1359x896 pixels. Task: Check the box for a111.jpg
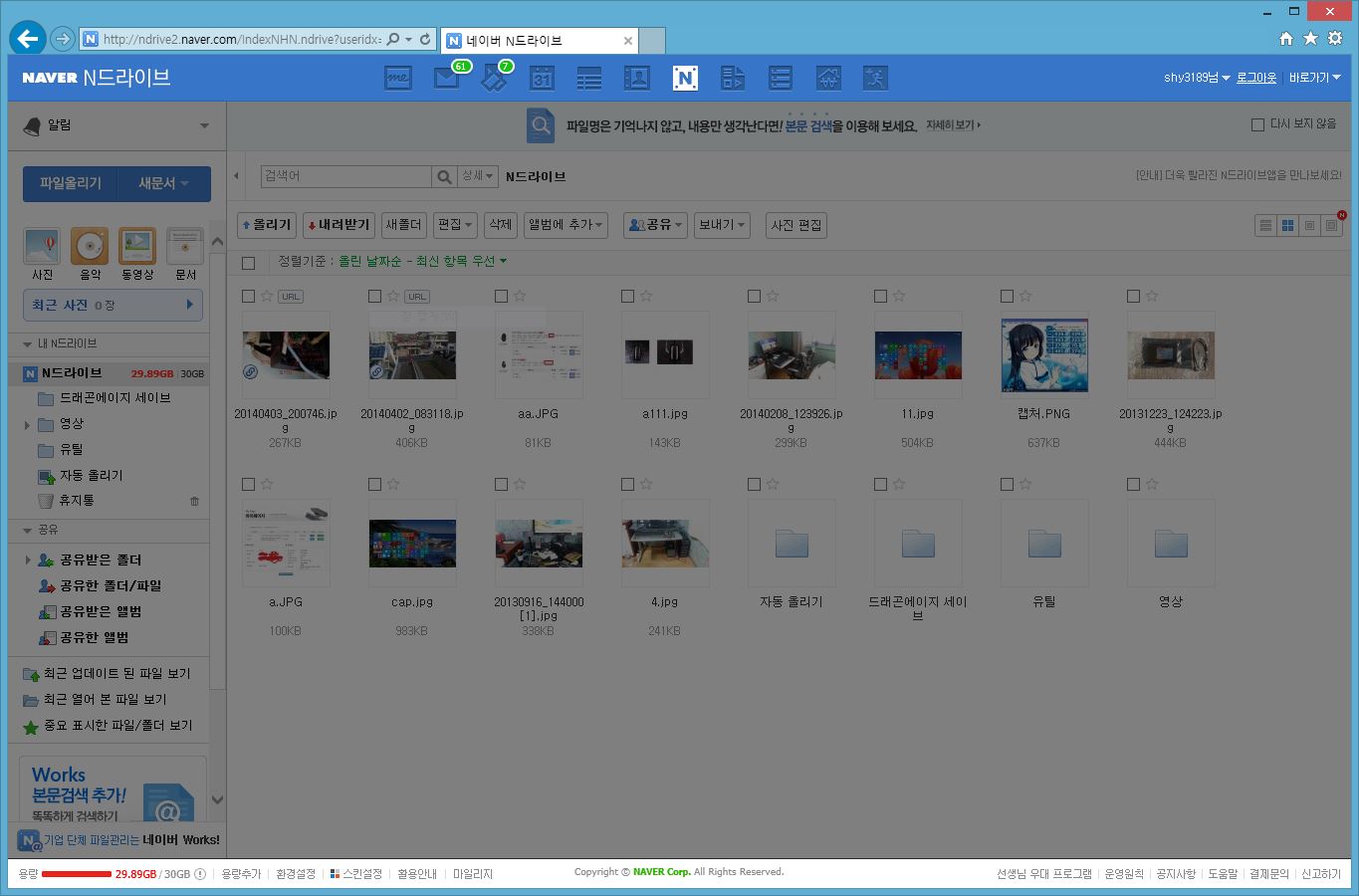pyautogui.click(x=627, y=296)
